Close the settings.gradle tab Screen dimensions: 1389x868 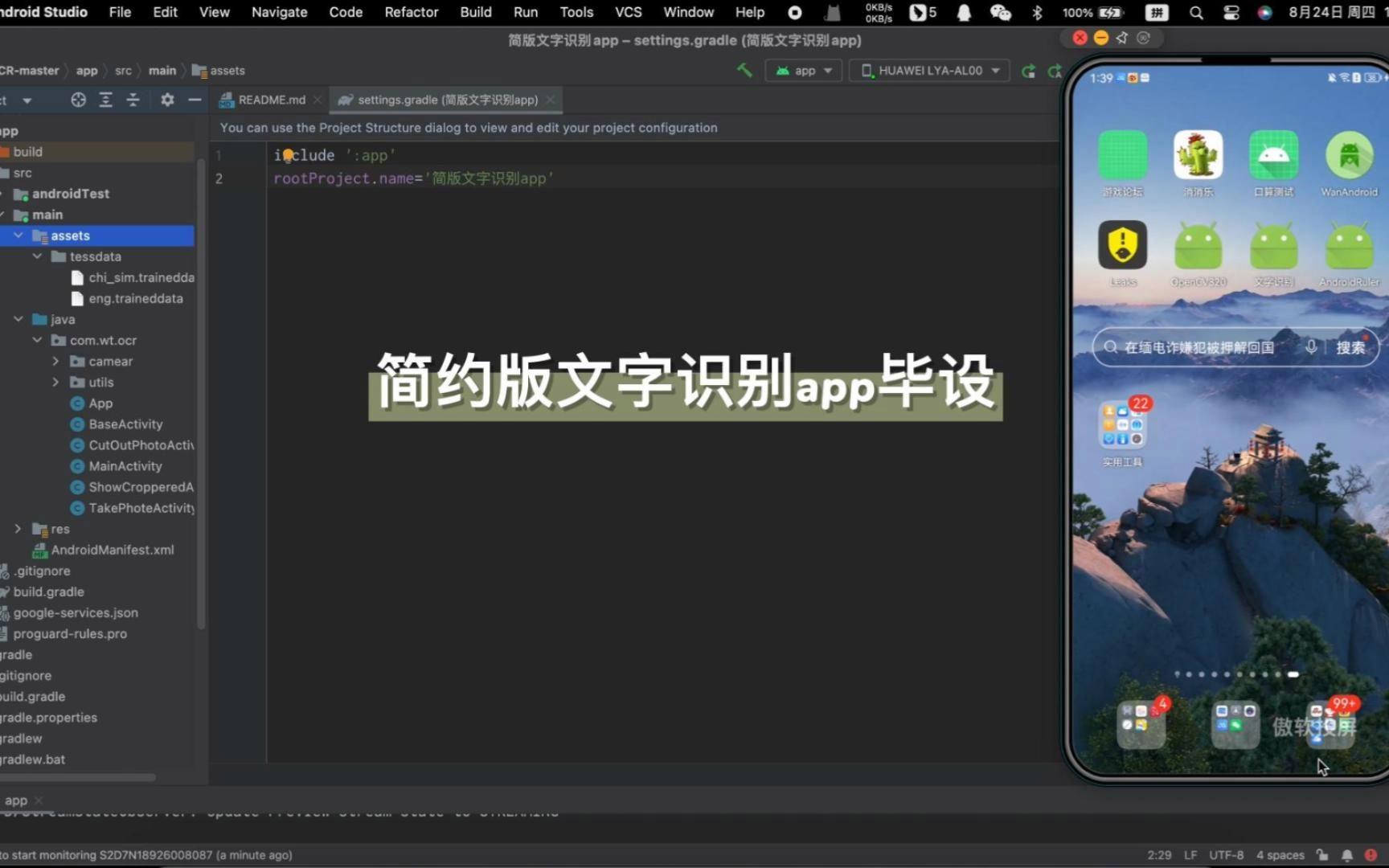[551, 100]
